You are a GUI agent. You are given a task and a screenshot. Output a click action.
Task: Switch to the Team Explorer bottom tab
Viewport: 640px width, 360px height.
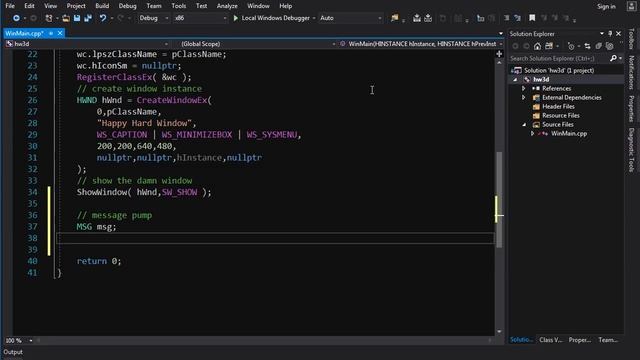[608, 340]
